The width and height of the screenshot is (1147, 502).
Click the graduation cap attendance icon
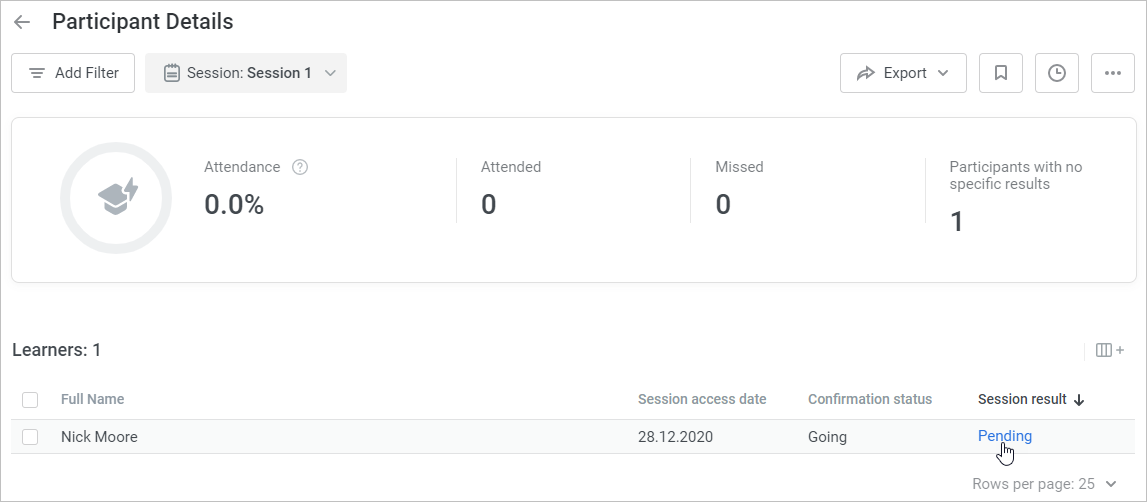pyautogui.click(x=117, y=198)
